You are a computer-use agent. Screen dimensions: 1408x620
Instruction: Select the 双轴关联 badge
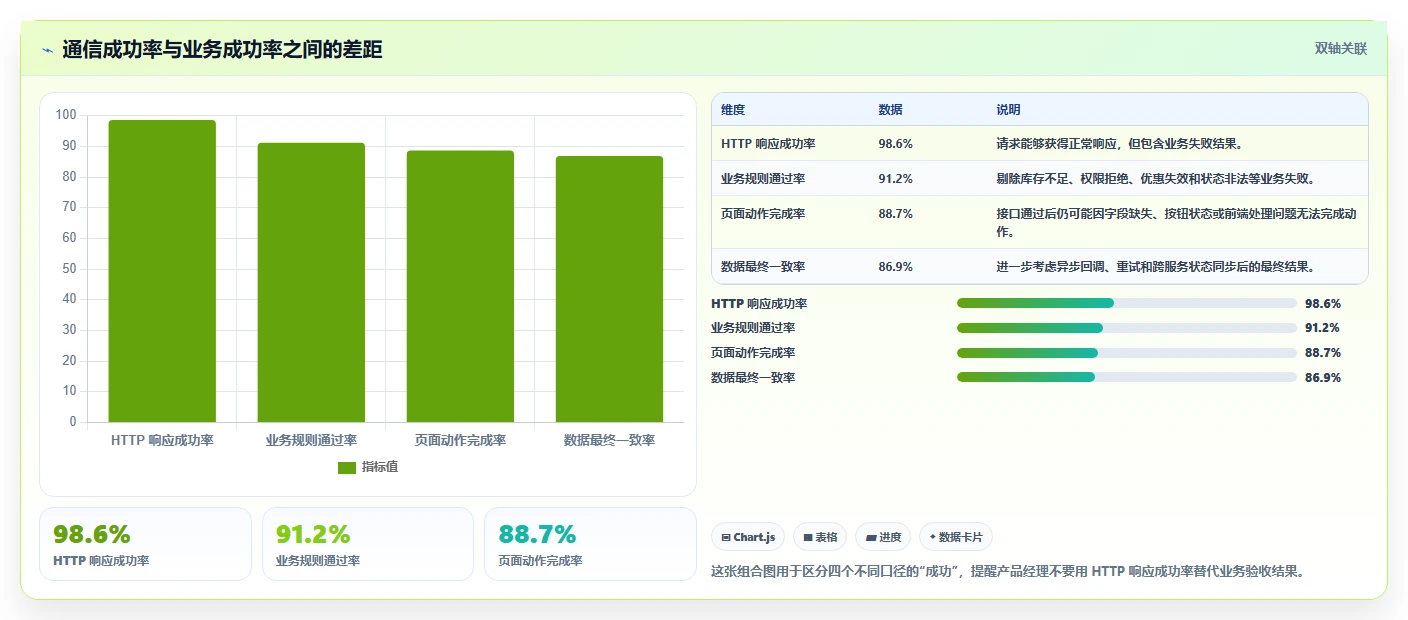pos(1340,48)
